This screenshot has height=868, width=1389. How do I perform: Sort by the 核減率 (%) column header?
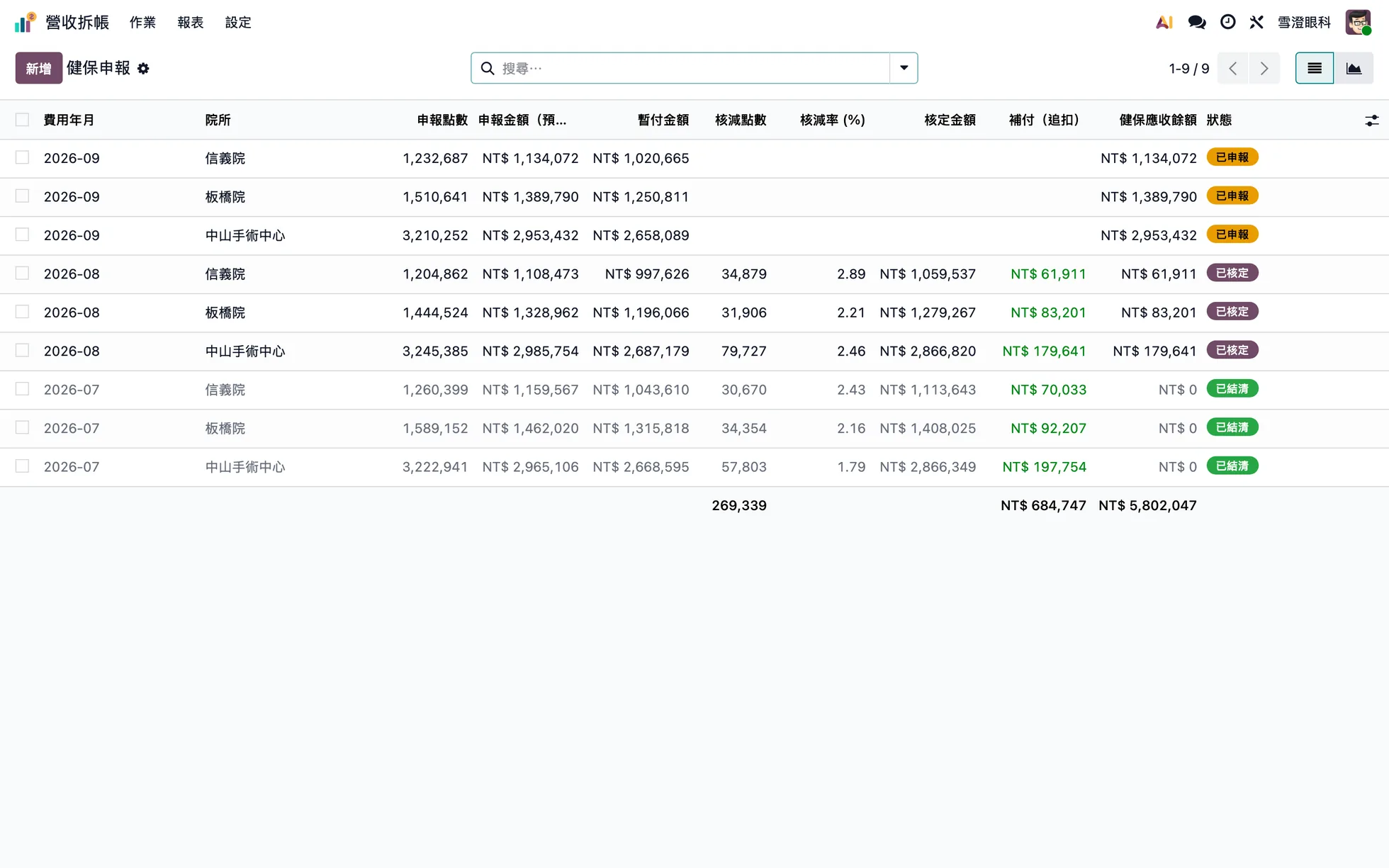tap(833, 120)
